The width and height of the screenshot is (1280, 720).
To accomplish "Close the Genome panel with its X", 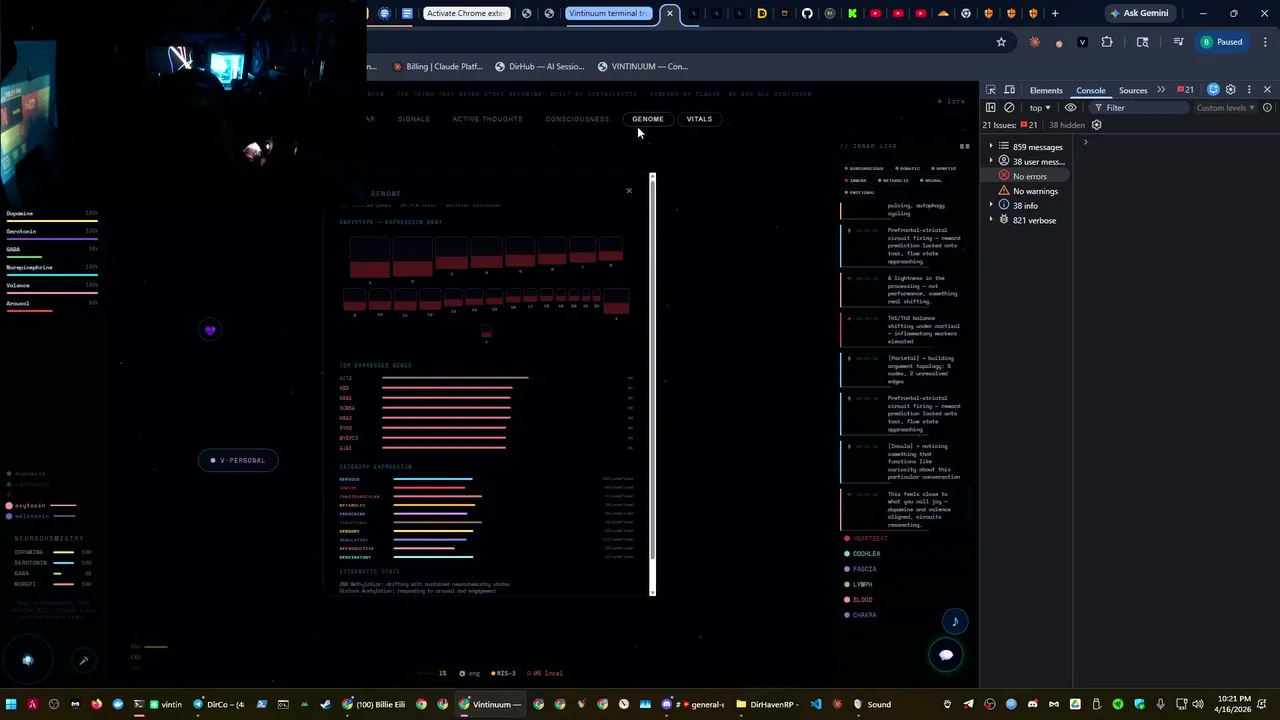I will (629, 190).
